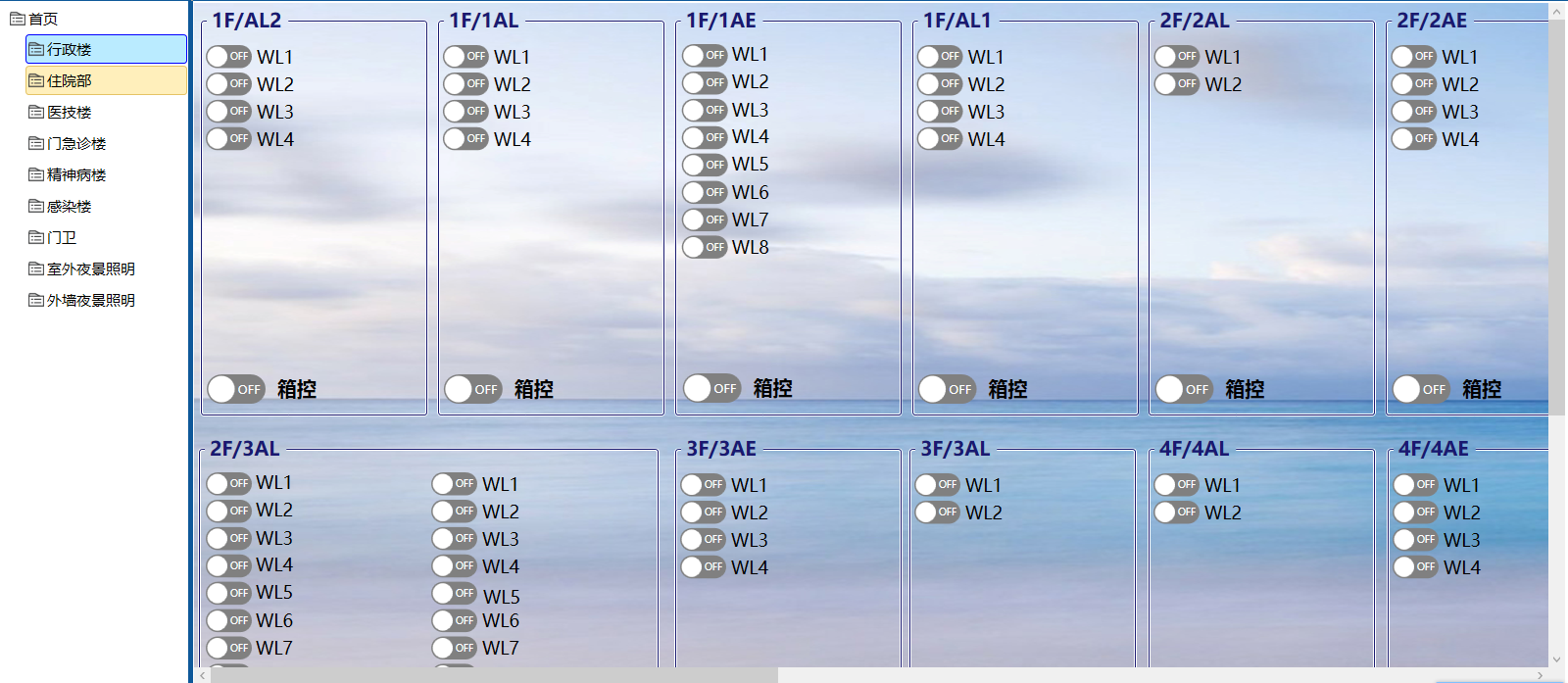This screenshot has width=1568, height=683.
Task: Toggle WL1 switch in 1F/AL2 panel
Action: pyautogui.click(x=228, y=57)
